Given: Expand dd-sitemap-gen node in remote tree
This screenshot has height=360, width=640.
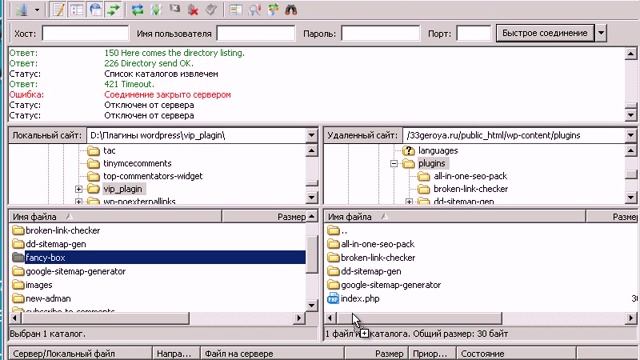Looking at the screenshot, I should point(409,202).
